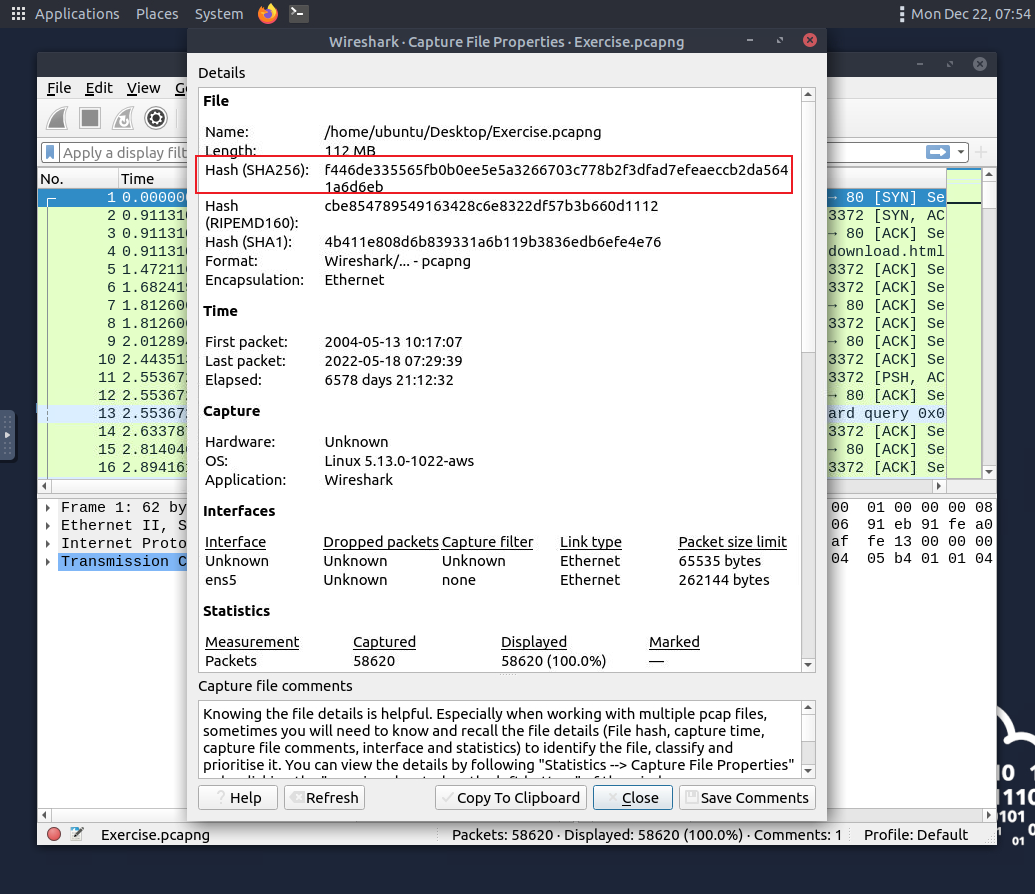Click the Details pane vertical scrollbar thumb
This screenshot has height=894, width=1035.
pyautogui.click(x=808, y=227)
